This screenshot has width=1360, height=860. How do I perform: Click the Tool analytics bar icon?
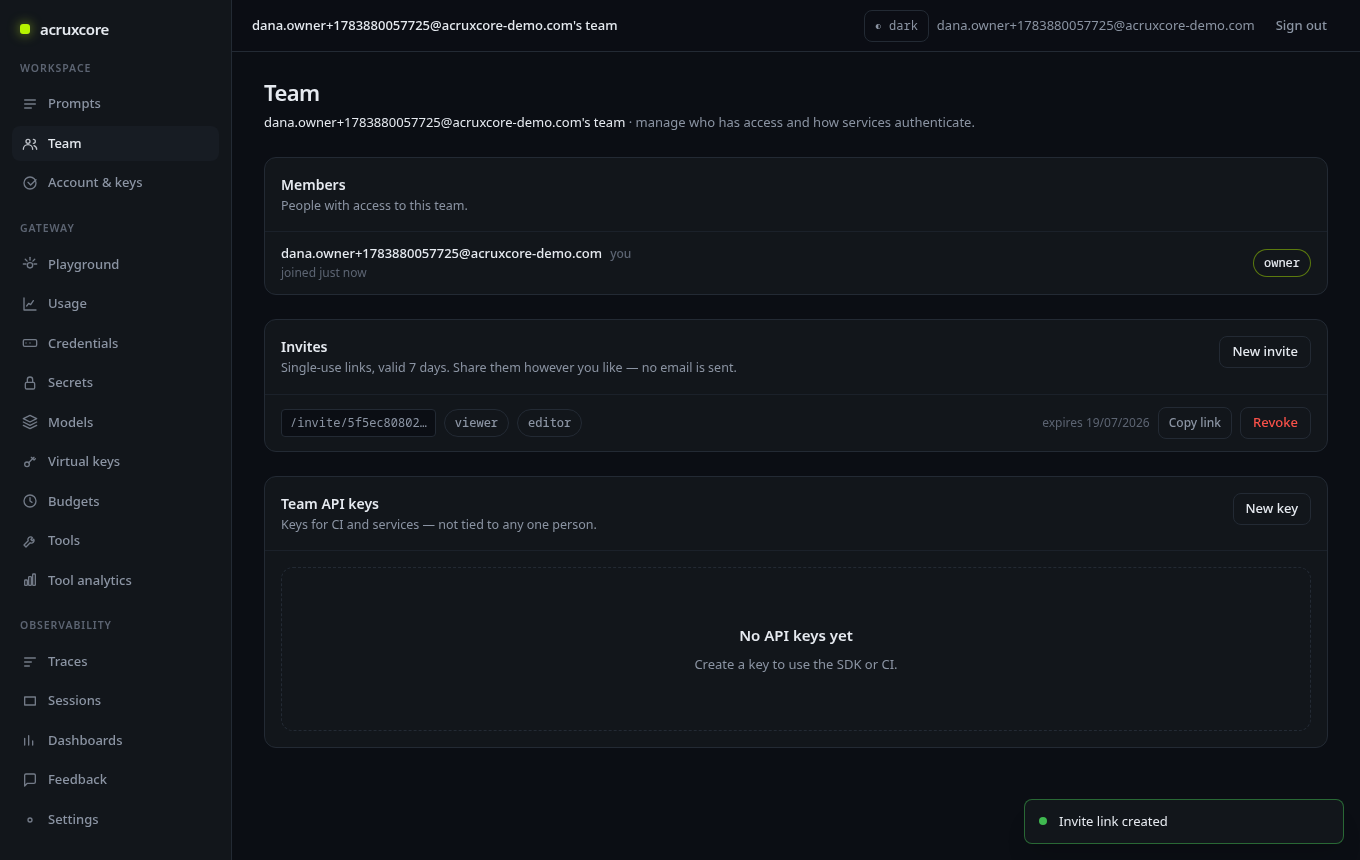(30, 581)
